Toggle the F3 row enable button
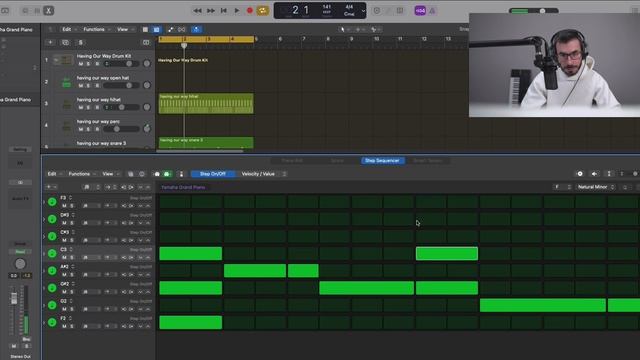The height and width of the screenshot is (360, 640). [x=52, y=202]
